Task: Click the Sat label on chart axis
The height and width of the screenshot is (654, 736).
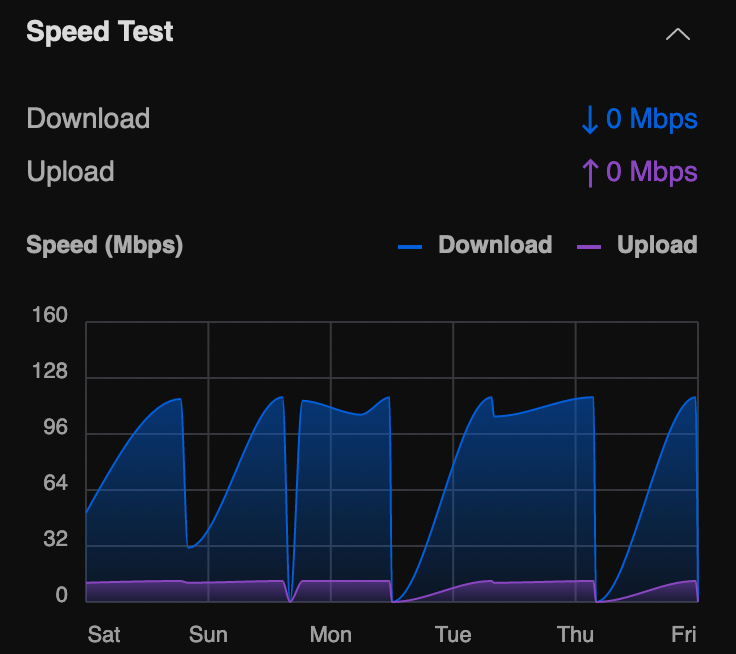Action: pos(104,634)
